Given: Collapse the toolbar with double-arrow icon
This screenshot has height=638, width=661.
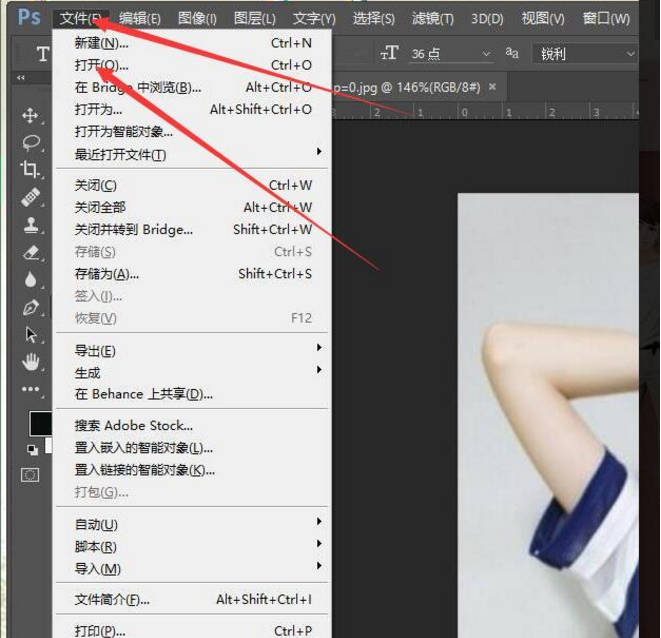Looking at the screenshot, I should coord(21,78).
